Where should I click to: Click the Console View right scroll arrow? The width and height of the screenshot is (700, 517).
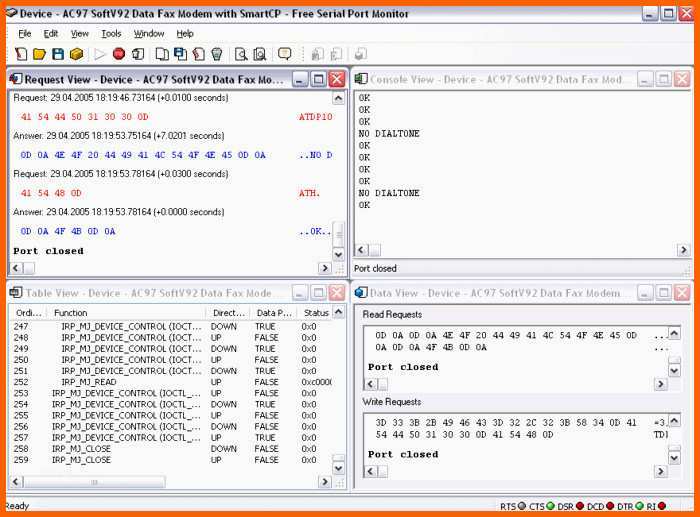[683, 250]
